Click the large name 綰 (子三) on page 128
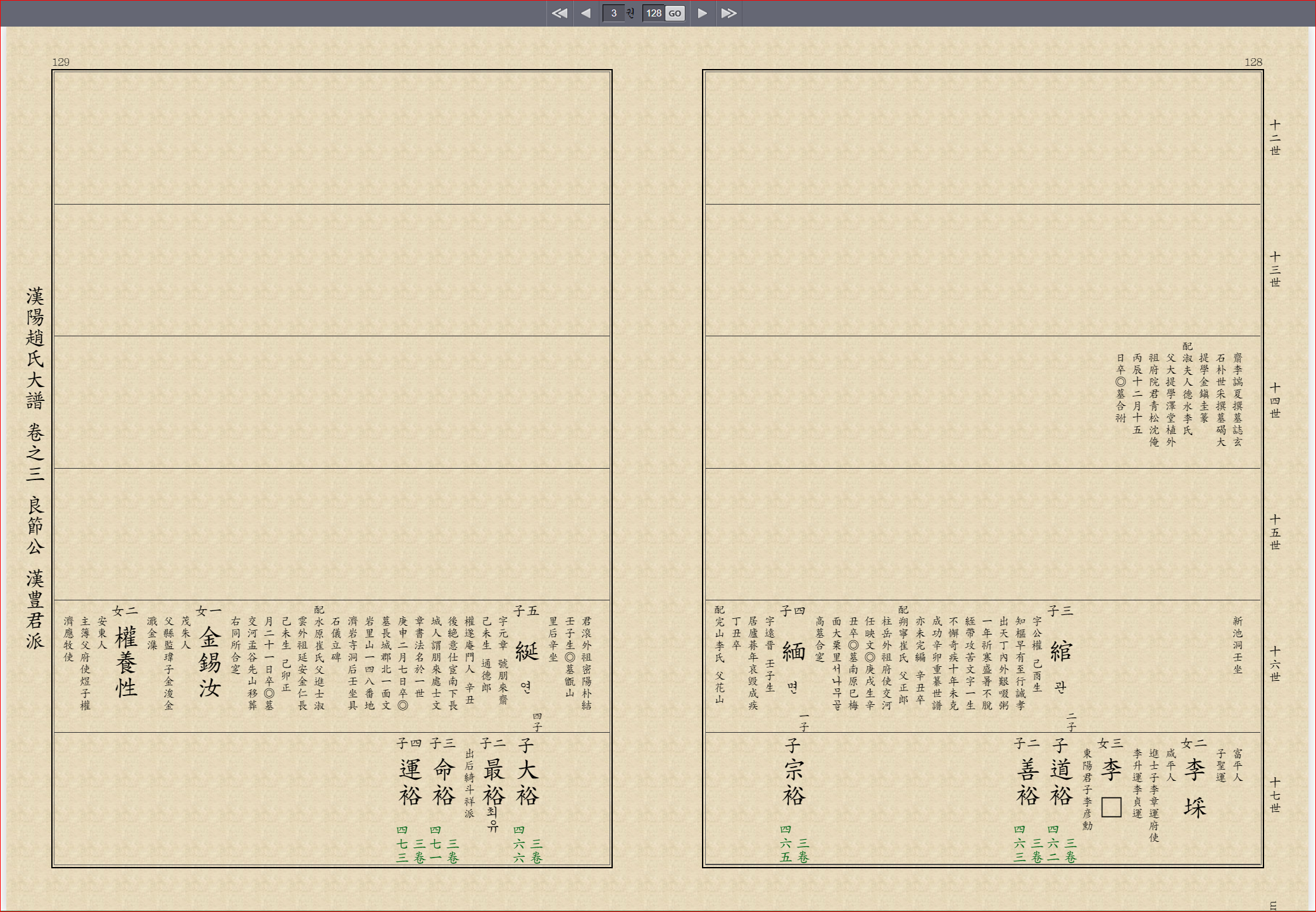 point(1062,651)
